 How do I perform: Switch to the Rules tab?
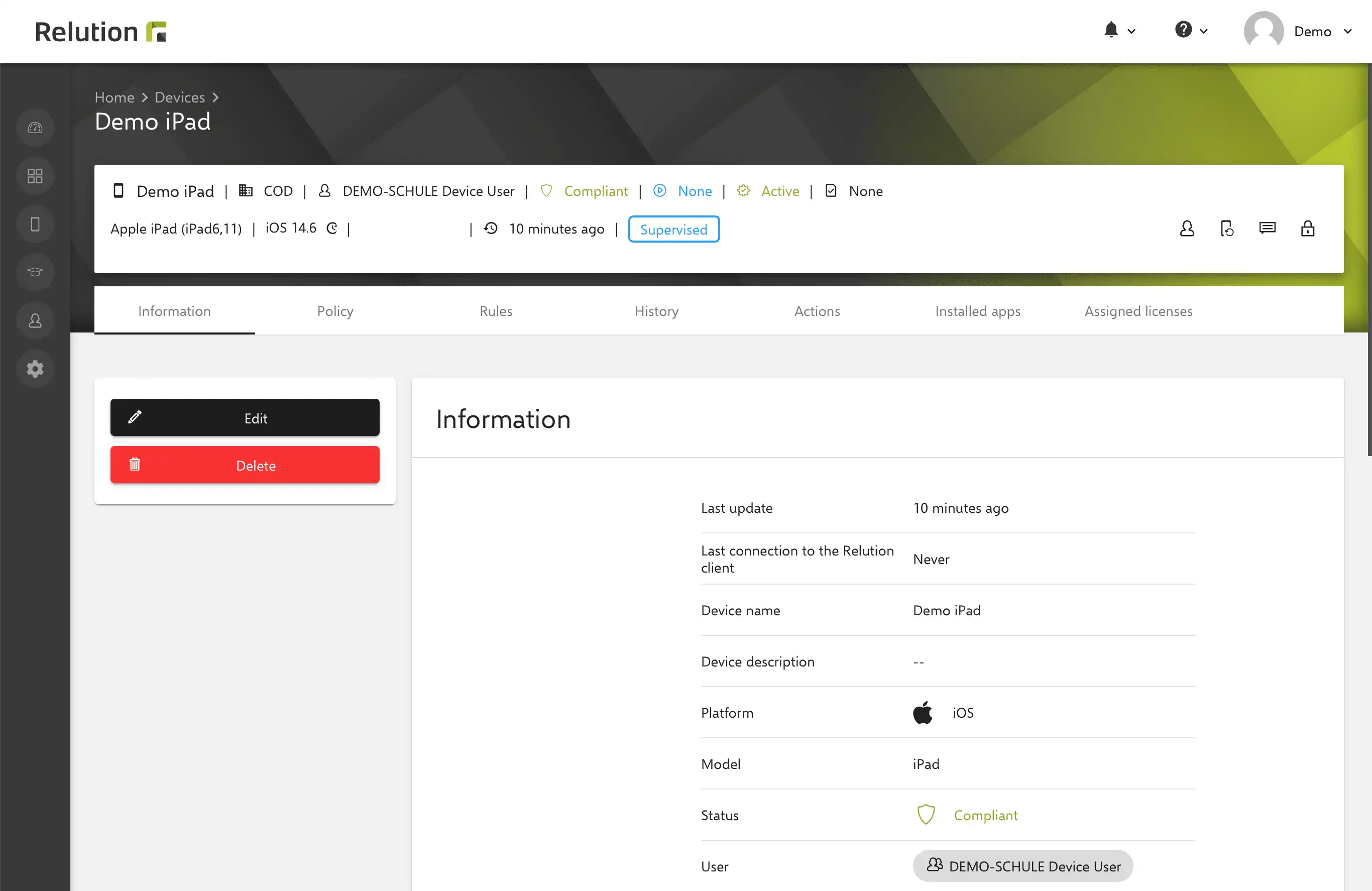click(496, 311)
